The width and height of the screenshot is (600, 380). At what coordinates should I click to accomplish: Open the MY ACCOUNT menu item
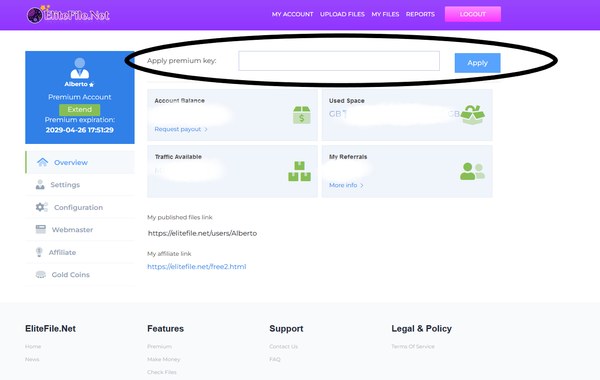pos(292,14)
